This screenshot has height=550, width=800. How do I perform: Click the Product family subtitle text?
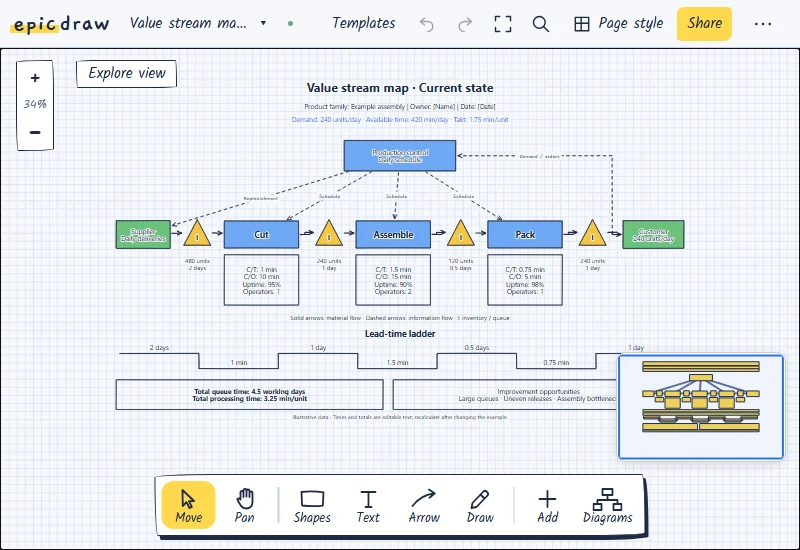point(400,107)
